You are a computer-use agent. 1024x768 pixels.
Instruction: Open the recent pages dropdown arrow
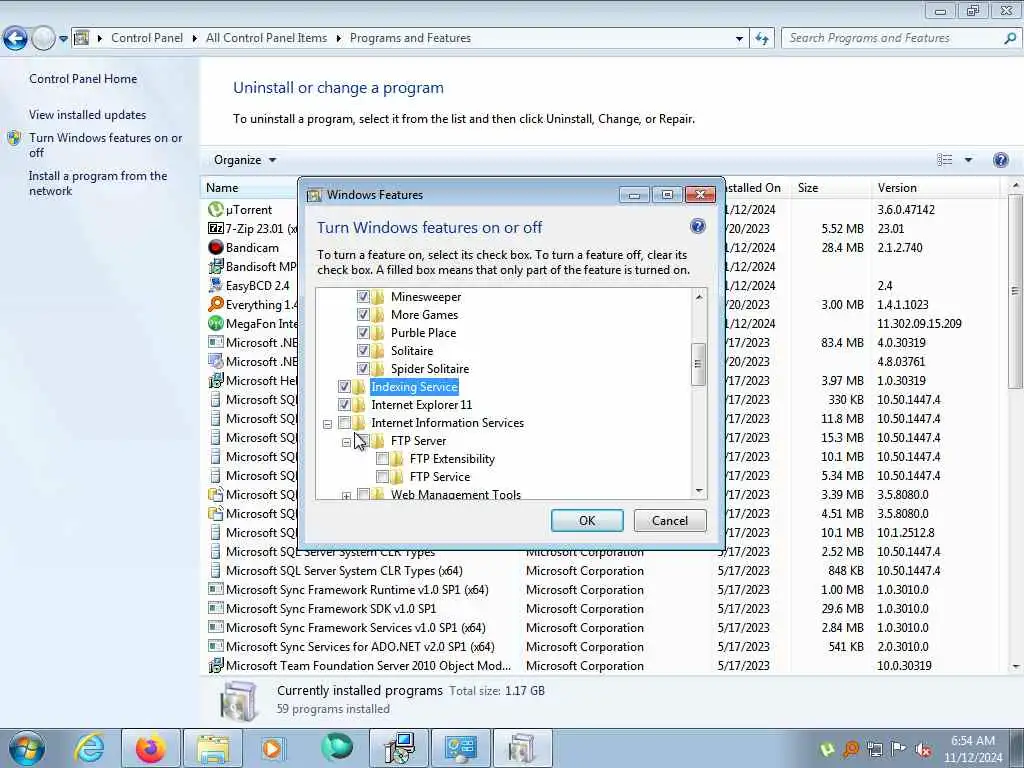tap(63, 39)
